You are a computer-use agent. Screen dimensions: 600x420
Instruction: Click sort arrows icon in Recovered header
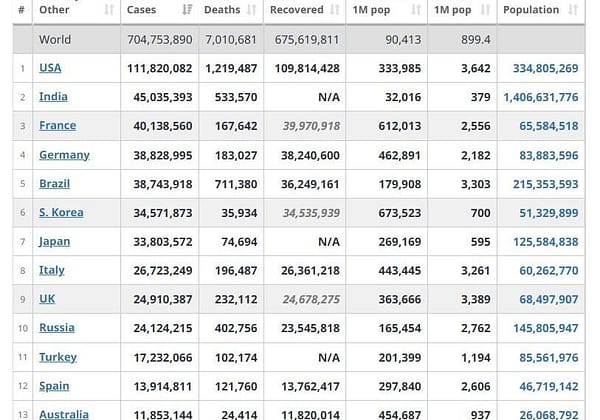(335, 10)
